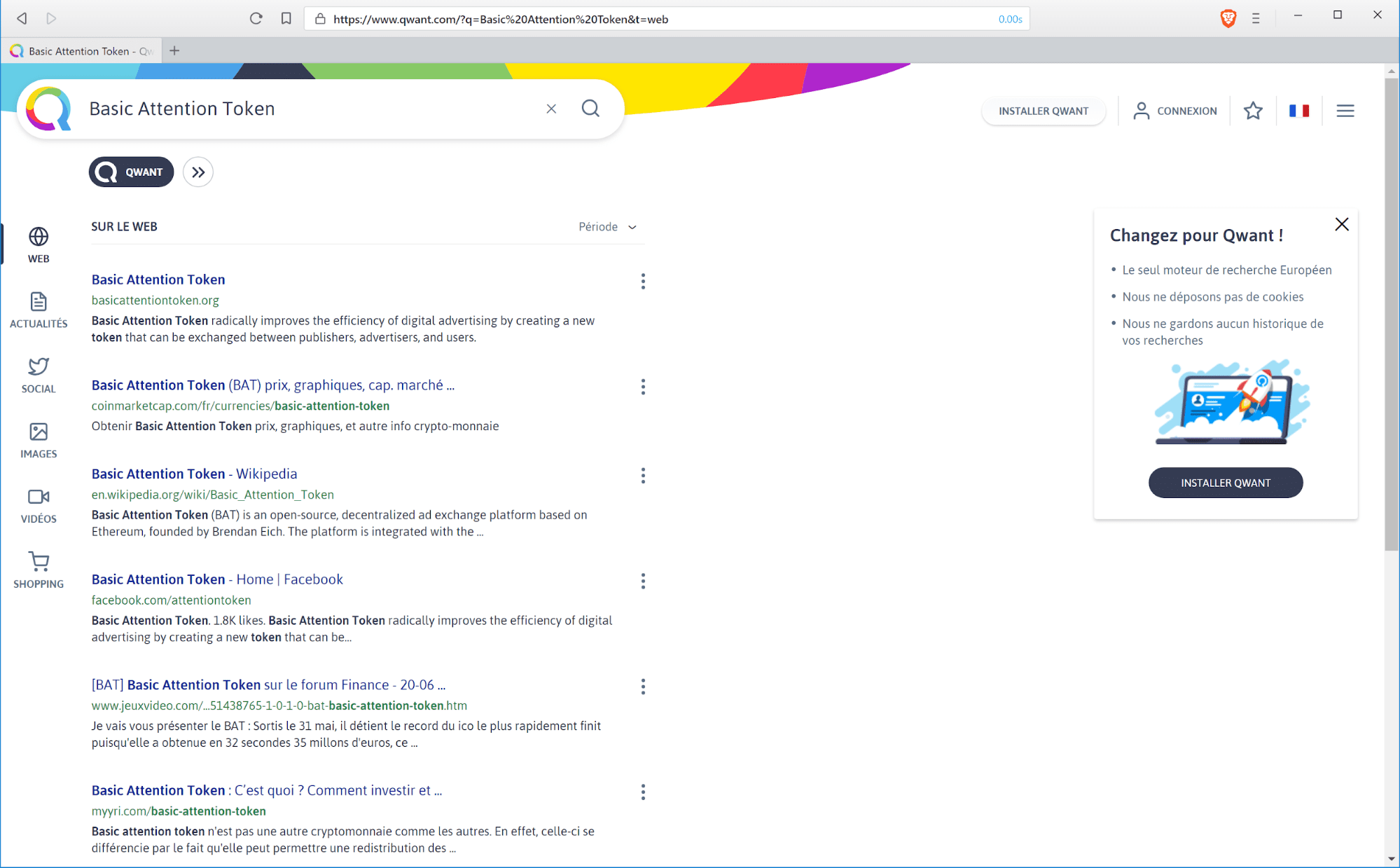Open the Images search category
This screenshot has width=1400, height=868.
pos(39,441)
